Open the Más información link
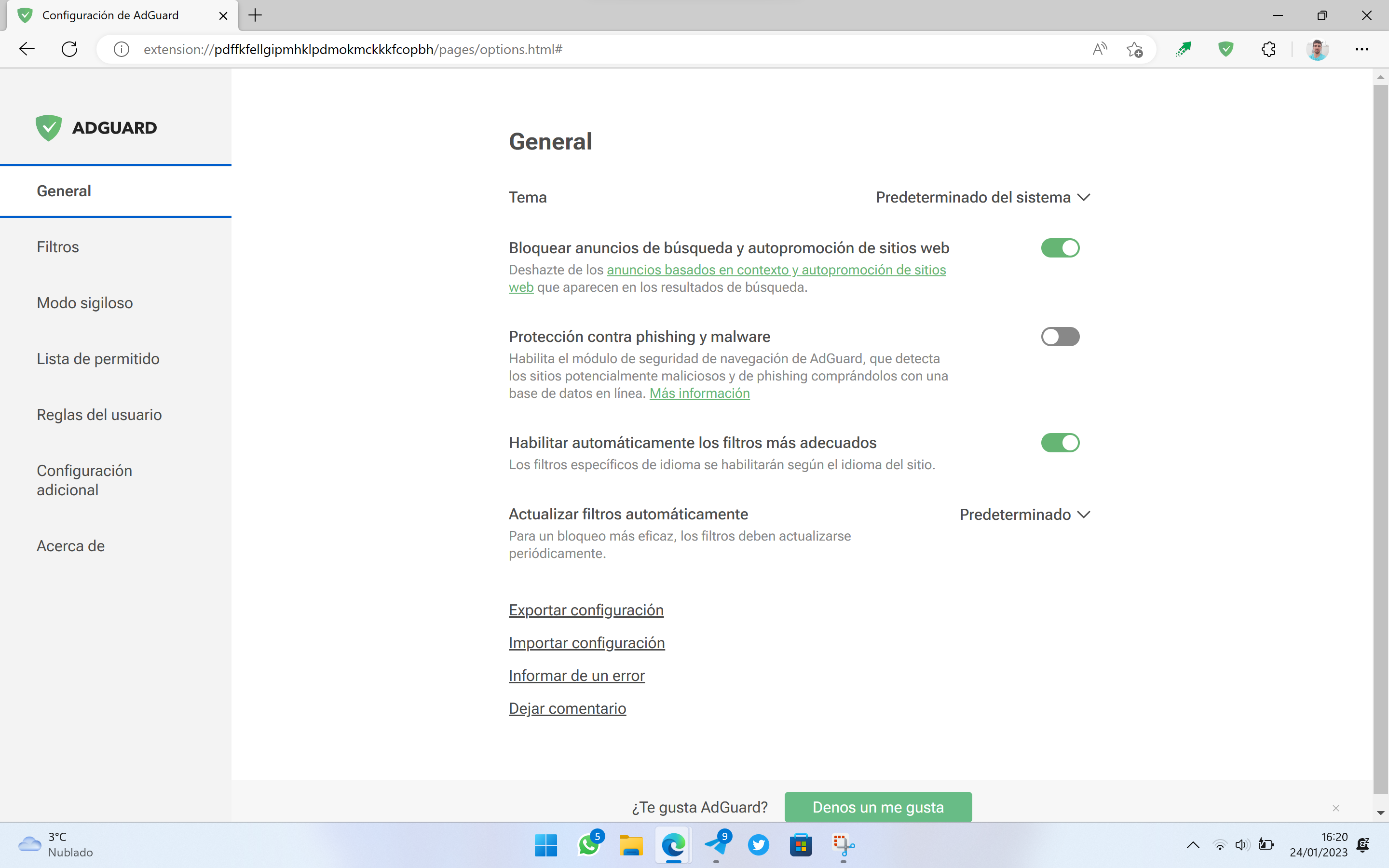The width and height of the screenshot is (1389, 868). coord(700,393)
